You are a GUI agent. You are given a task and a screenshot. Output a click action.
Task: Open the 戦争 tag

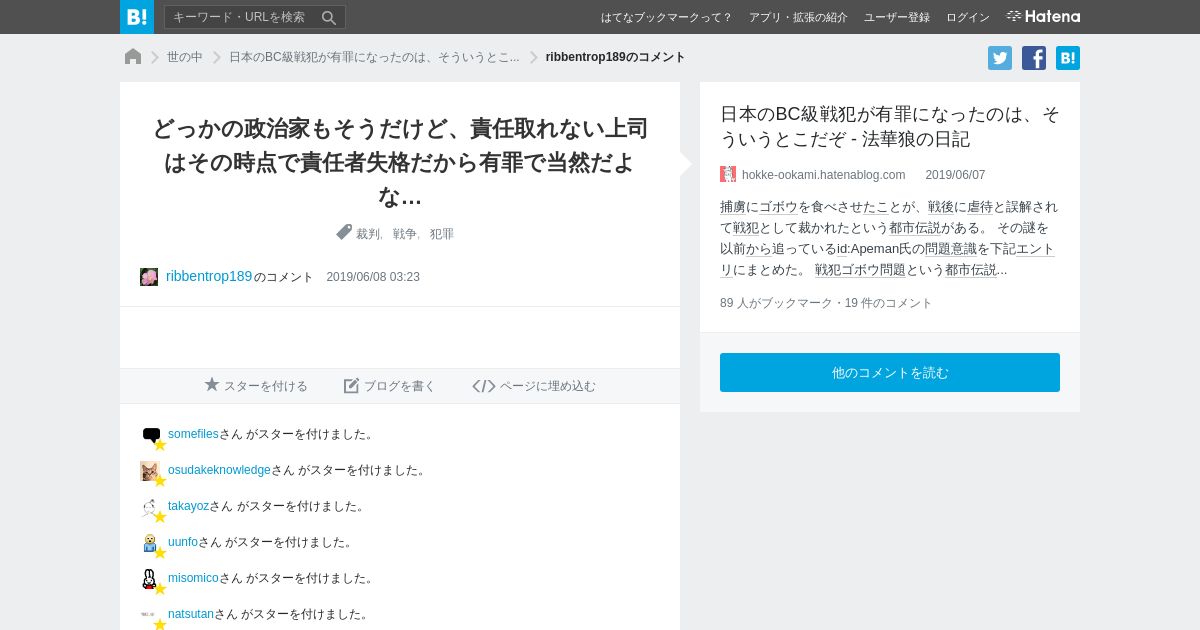point(405,234)
